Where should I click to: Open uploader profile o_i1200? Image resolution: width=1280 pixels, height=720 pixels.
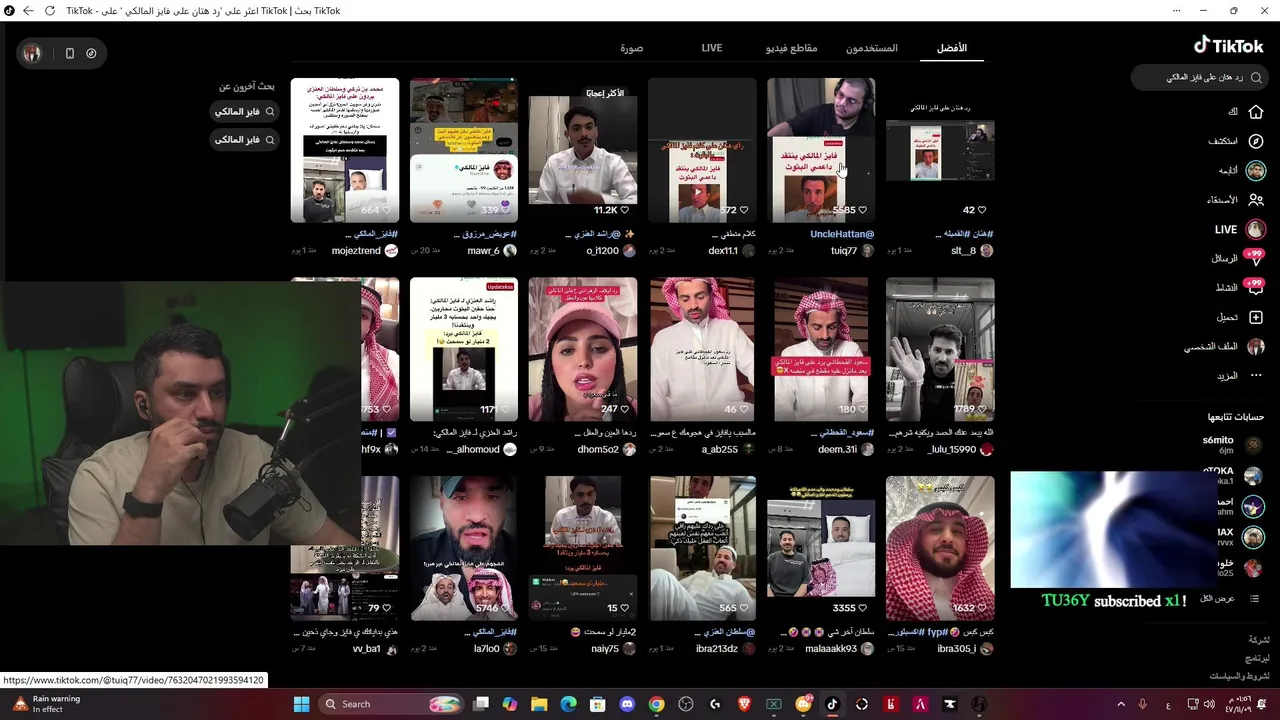point(603,251)
